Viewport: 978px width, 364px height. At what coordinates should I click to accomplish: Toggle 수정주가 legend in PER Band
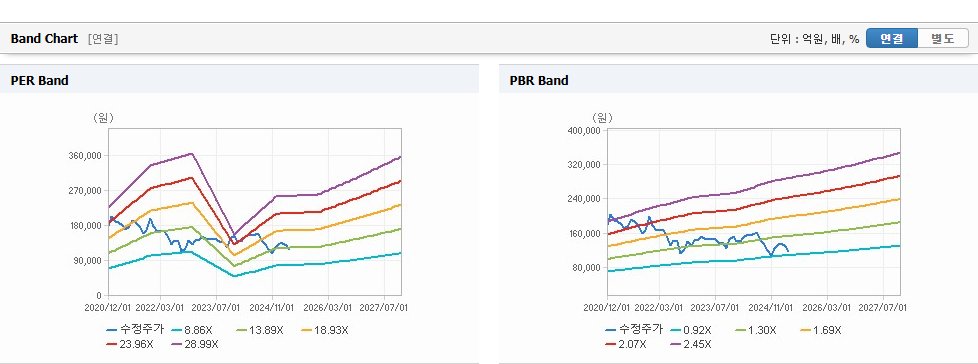click(x=135, y=330)
